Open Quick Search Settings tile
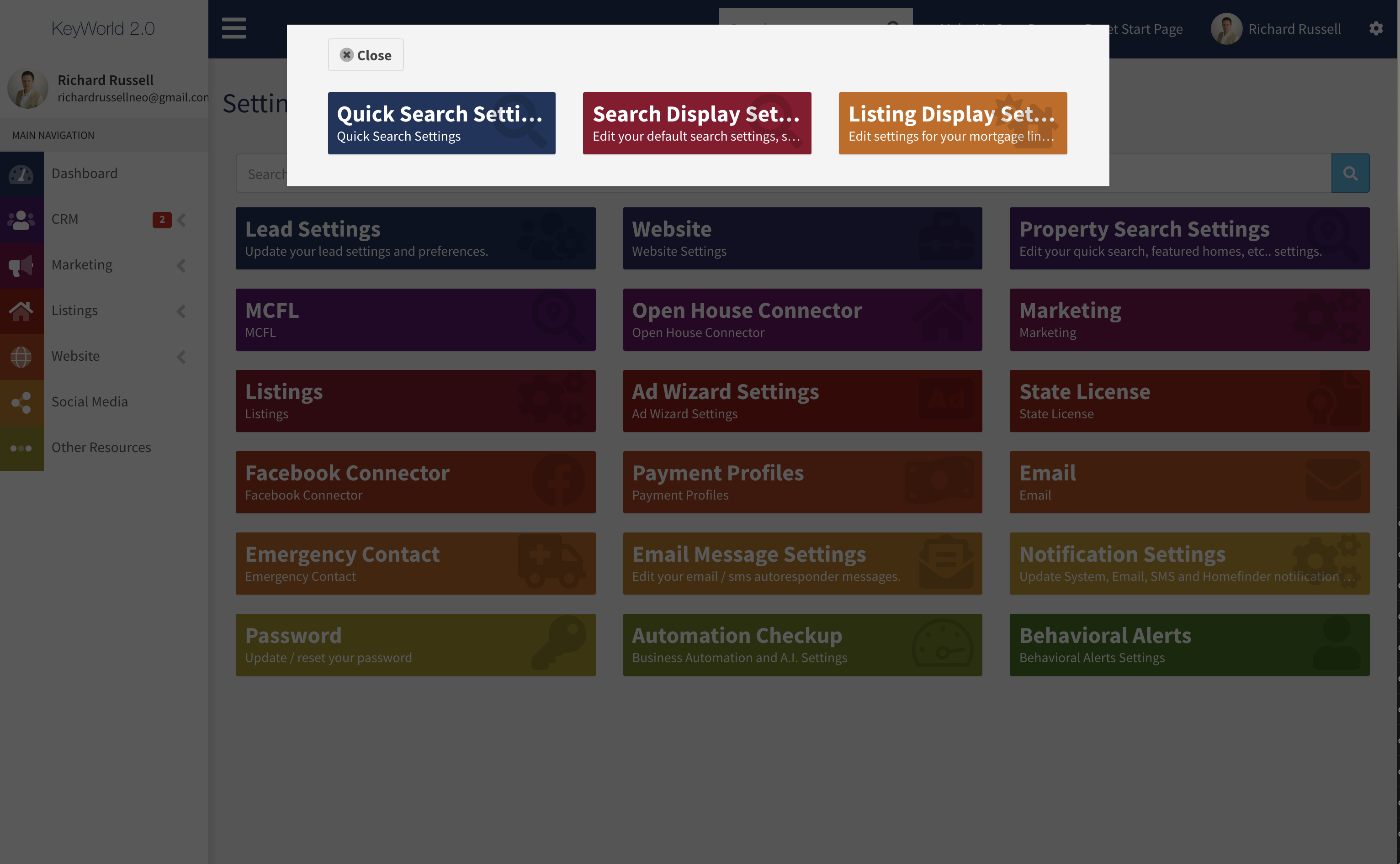The width and height of the screenshot is (1400, 864). point(441,123)
